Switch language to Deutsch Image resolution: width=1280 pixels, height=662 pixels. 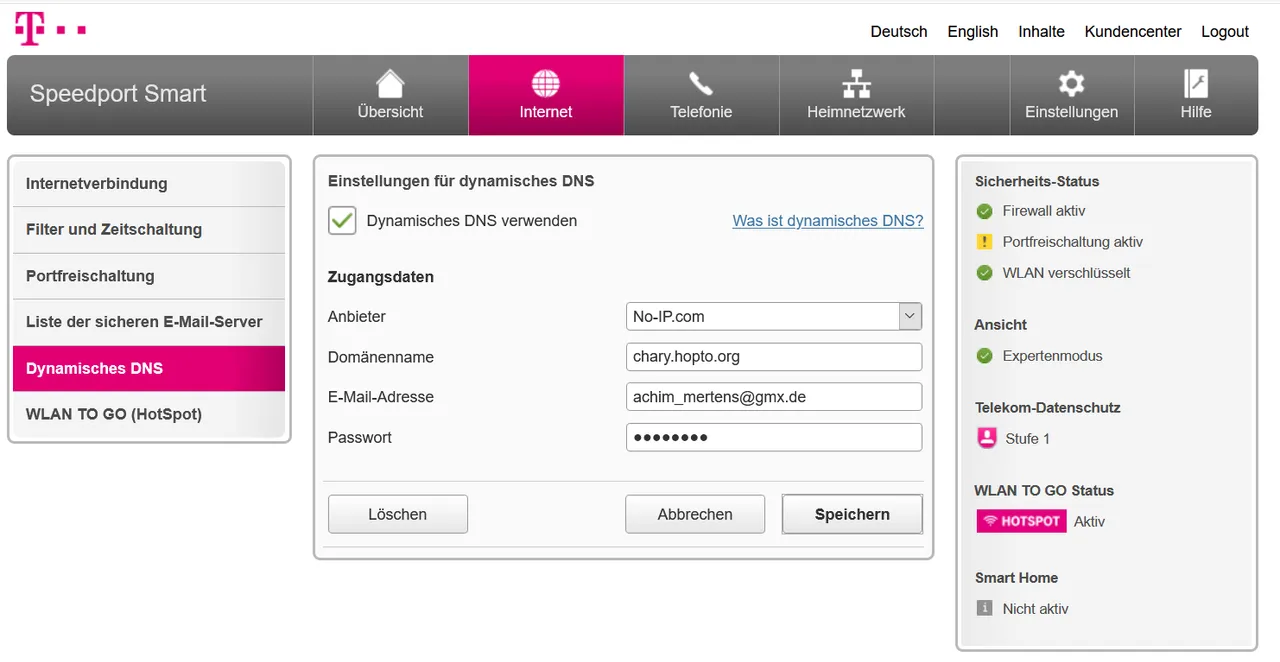(x=899, y=32)
